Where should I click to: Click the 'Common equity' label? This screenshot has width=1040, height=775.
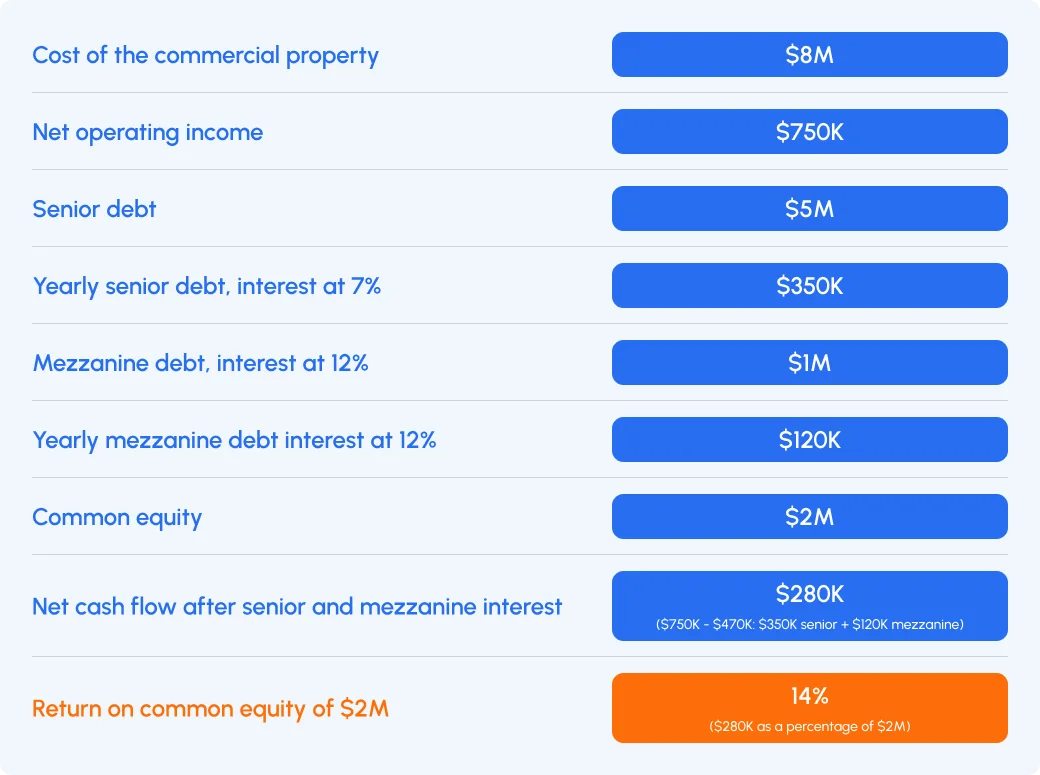117,517
